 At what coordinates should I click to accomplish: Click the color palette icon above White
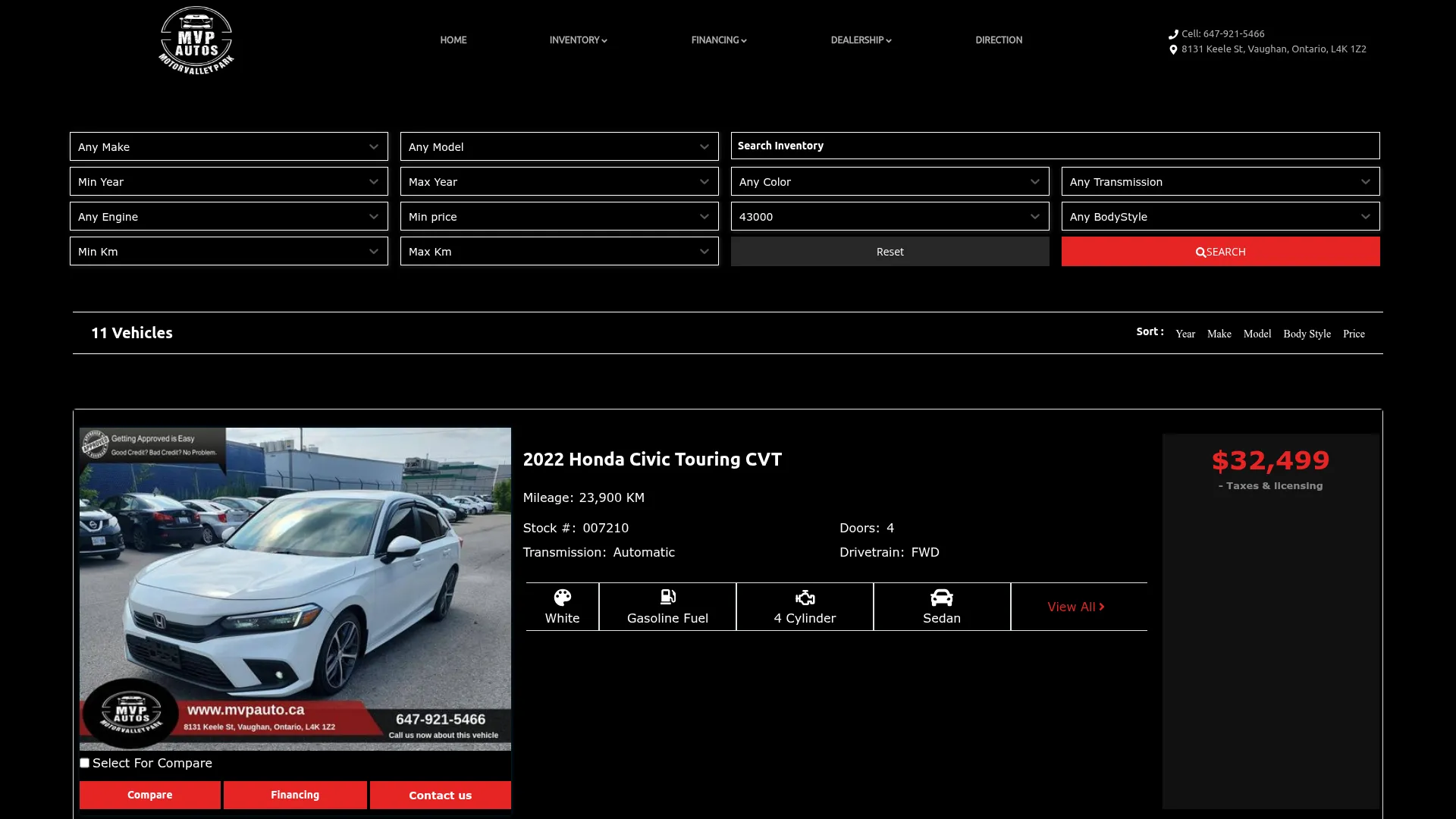pos(562,598)
